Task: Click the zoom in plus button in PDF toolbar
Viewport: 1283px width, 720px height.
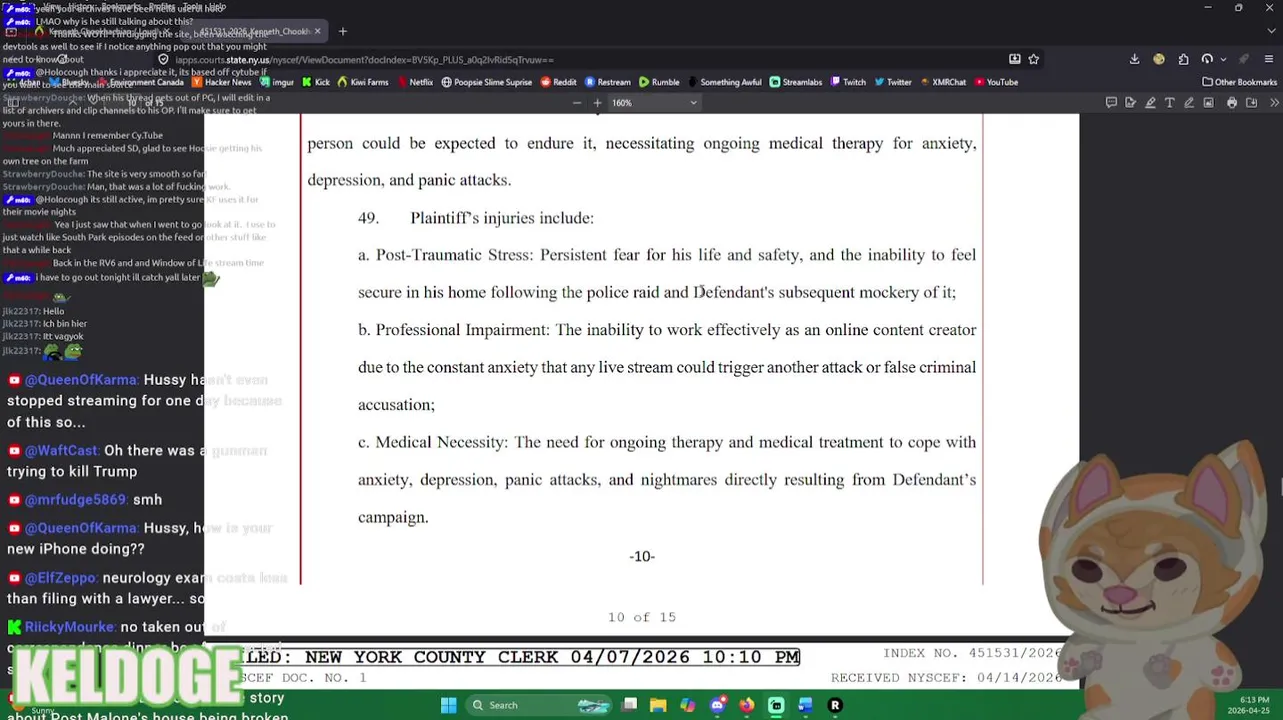Action: coord(597,103)
